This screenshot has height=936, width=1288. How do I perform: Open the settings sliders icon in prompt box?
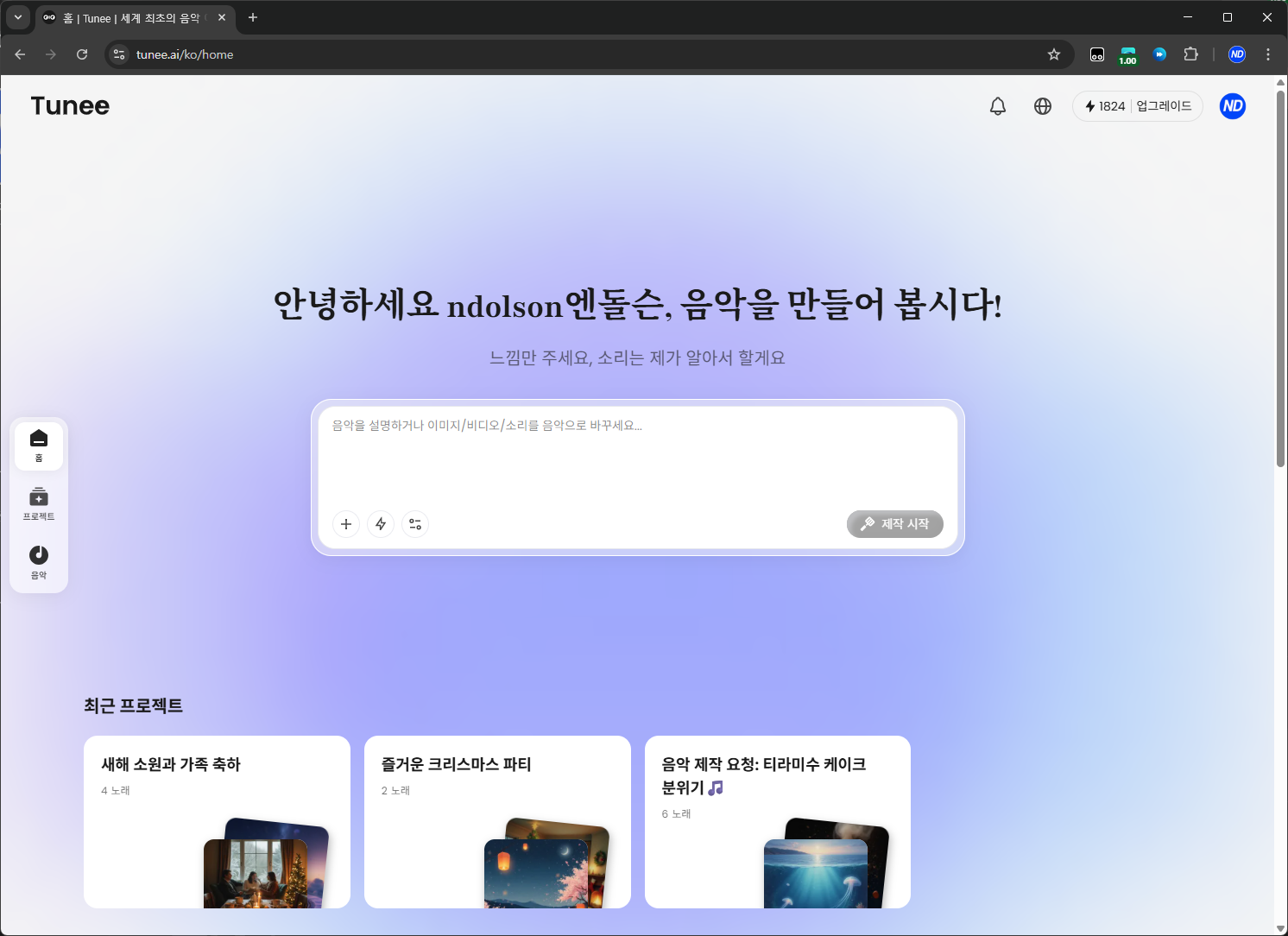click(415, 524)
